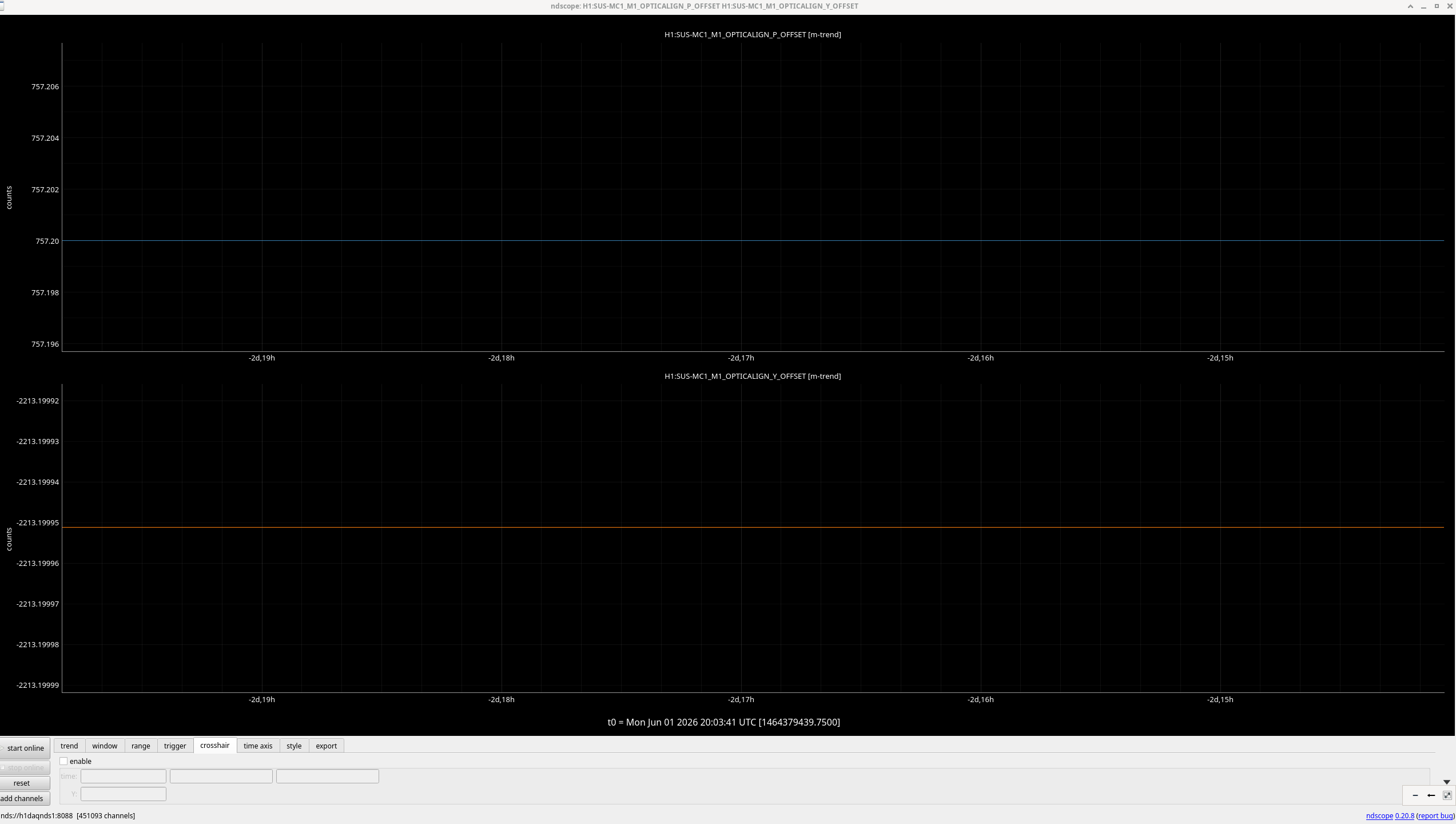
Task: Click the add channels button
Action: (x=25, y=798)
